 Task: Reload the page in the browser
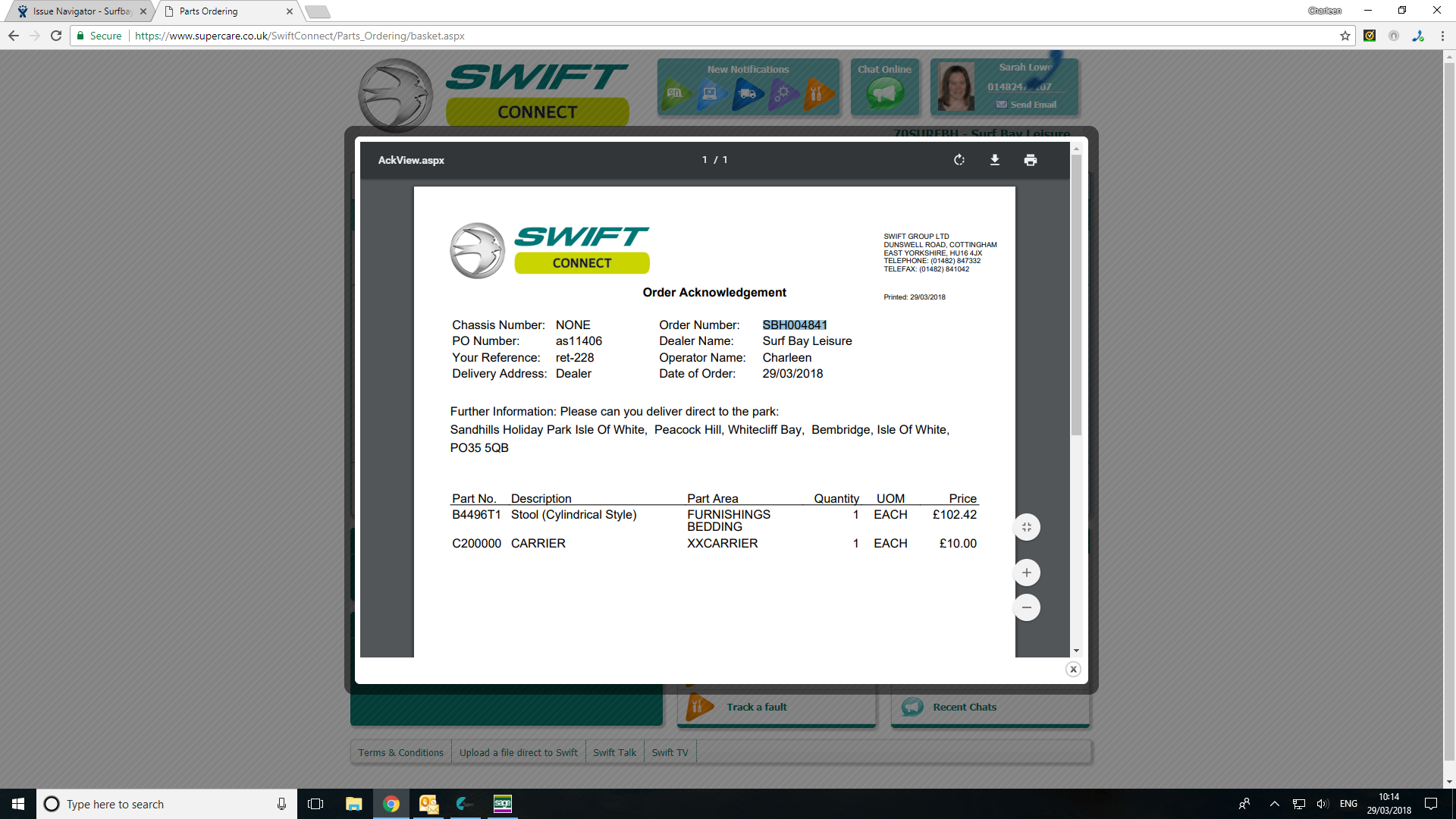tap(56, 36)
